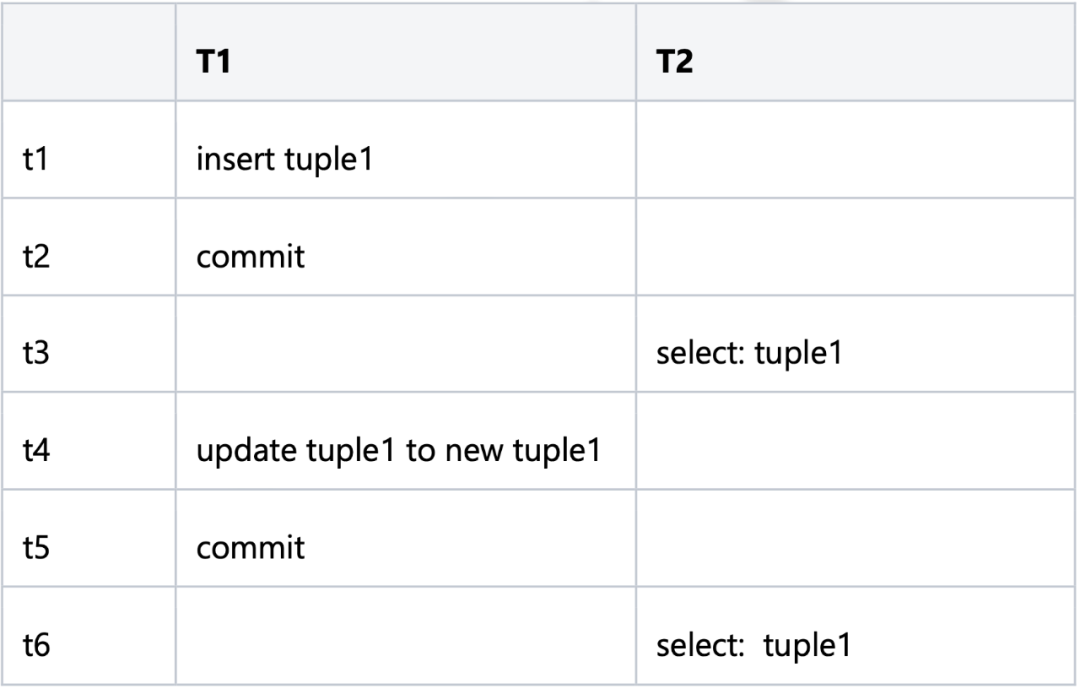Click the "commit" cell in row t5
Image resolution: width=1080 pixels, height=689 pixels.
250,547
